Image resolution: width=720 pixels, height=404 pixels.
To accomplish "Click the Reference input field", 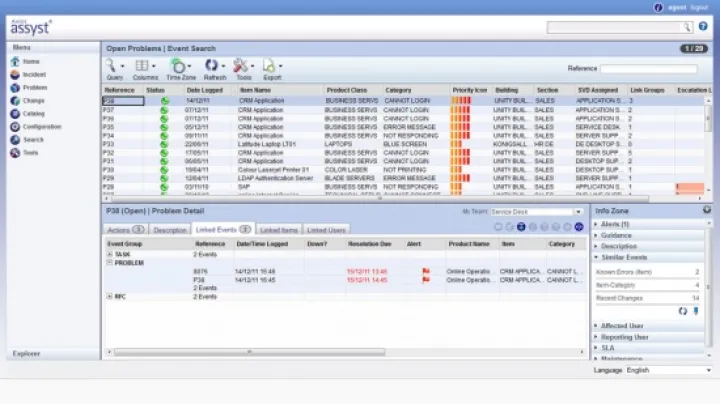I will click(648, 69).
